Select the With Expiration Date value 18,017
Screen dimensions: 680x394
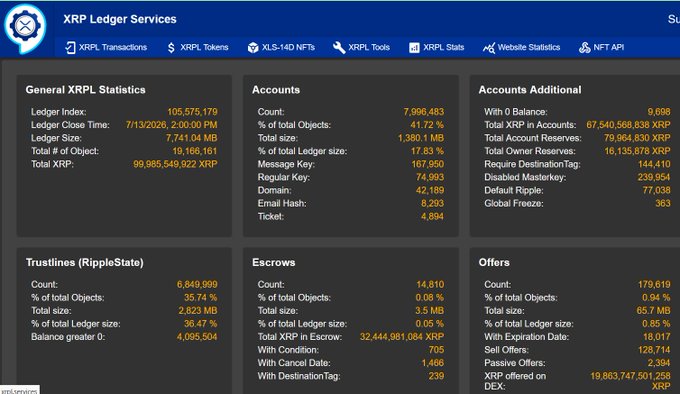(657, 336)
